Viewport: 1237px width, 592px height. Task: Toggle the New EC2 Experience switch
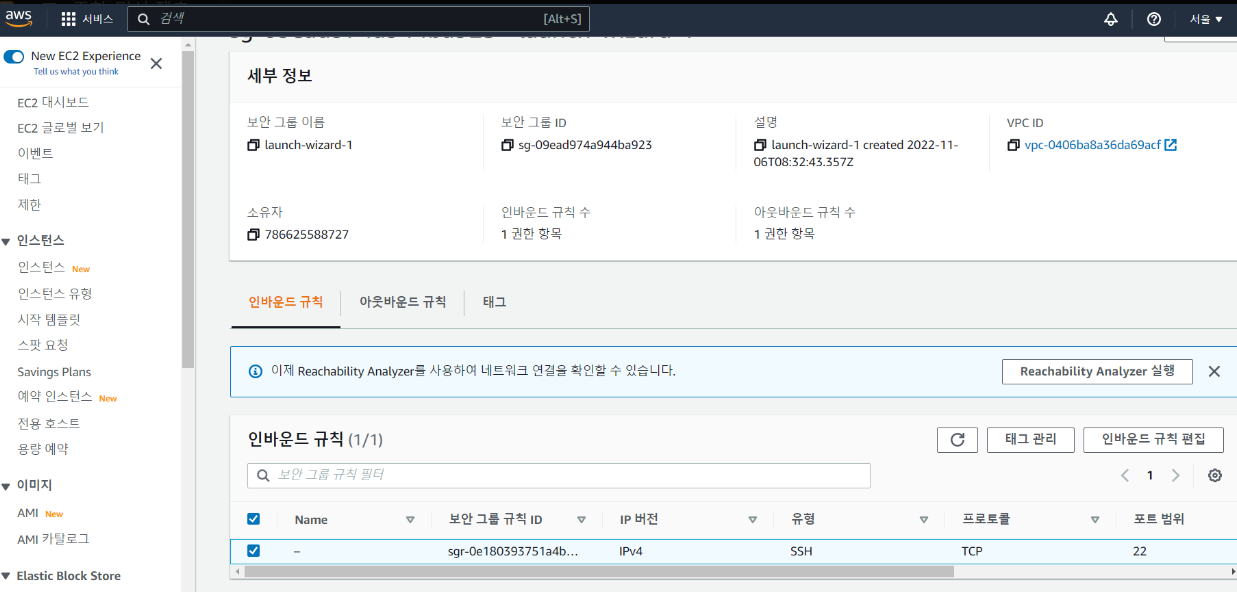coord(14,56)
